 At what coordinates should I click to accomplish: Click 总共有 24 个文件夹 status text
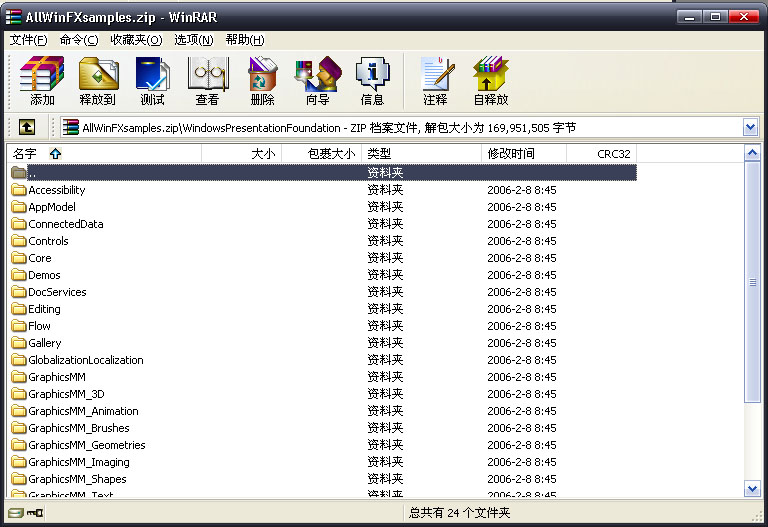[459, 513]
